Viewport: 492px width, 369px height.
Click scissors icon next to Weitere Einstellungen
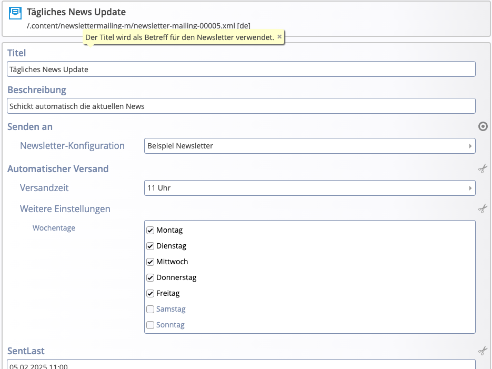pos(482,209)
